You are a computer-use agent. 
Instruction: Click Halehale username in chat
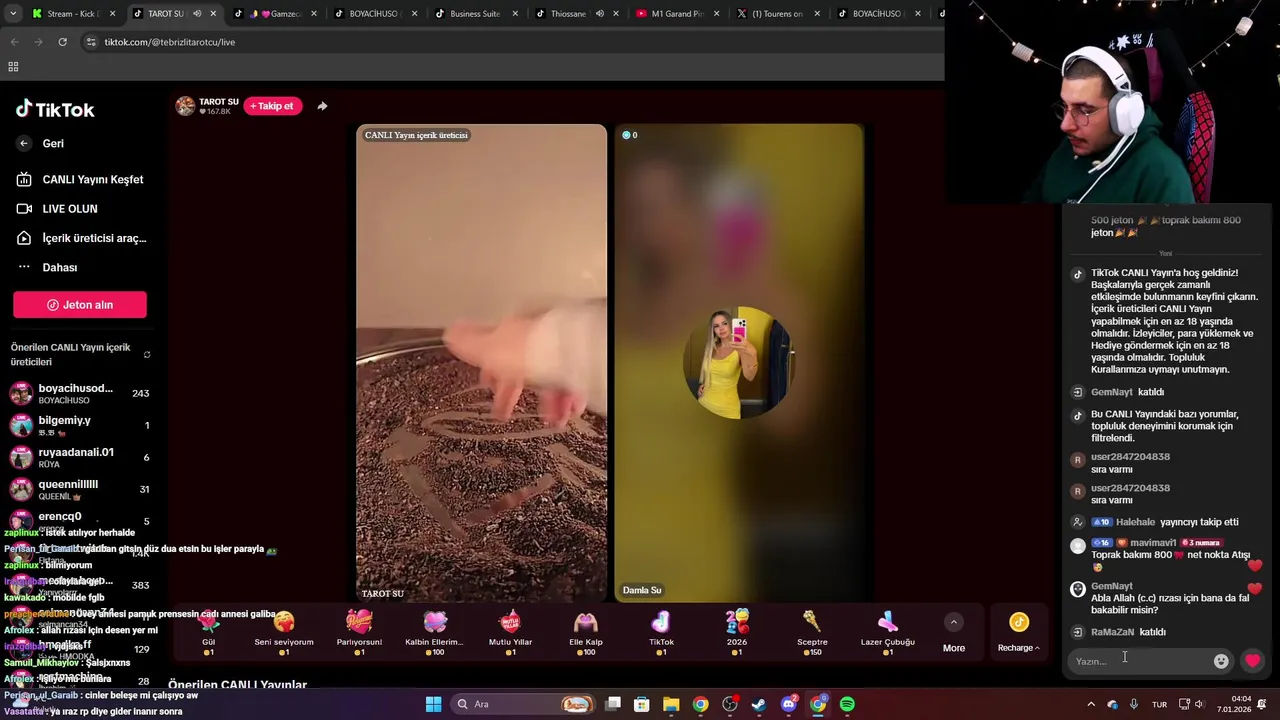click(1136, 522)
